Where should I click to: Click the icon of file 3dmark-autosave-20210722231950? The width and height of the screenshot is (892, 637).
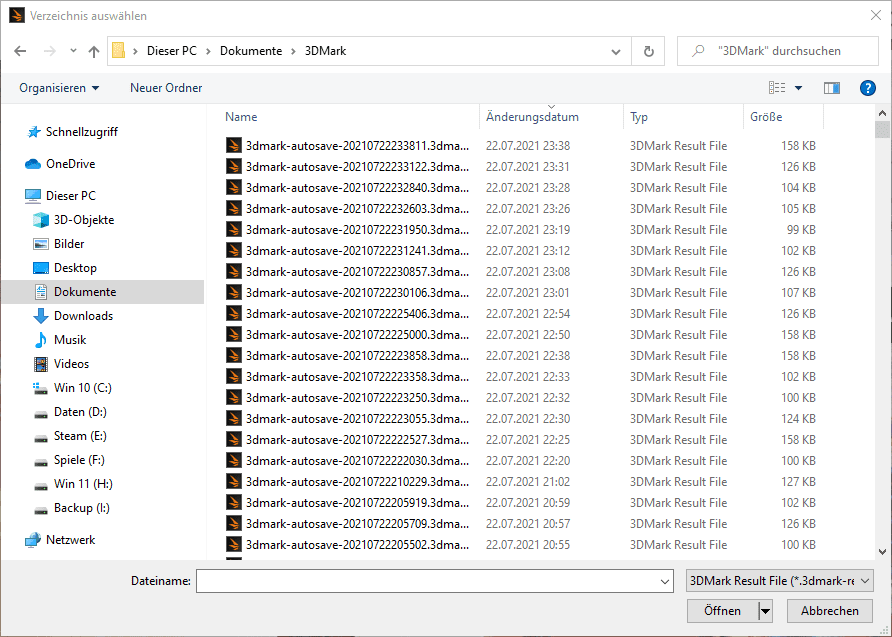[x=234, y=230]
